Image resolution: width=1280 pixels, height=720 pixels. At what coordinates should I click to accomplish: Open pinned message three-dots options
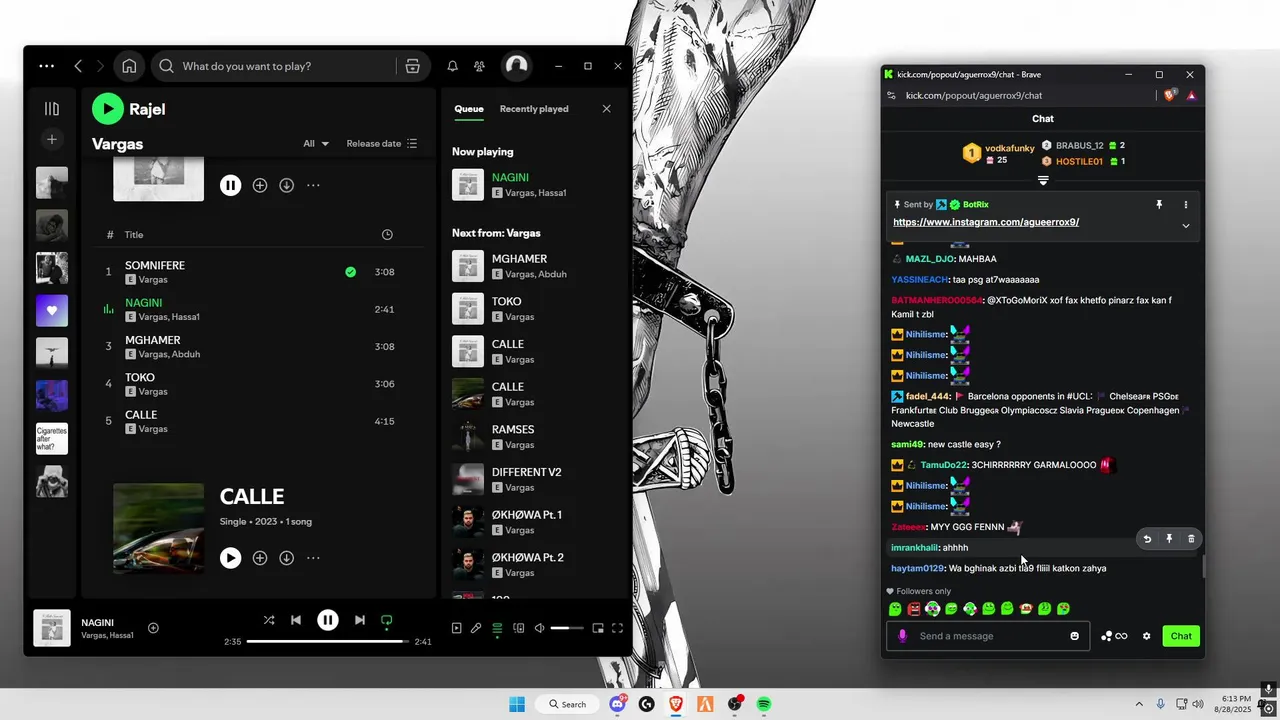coord(1186,204)
